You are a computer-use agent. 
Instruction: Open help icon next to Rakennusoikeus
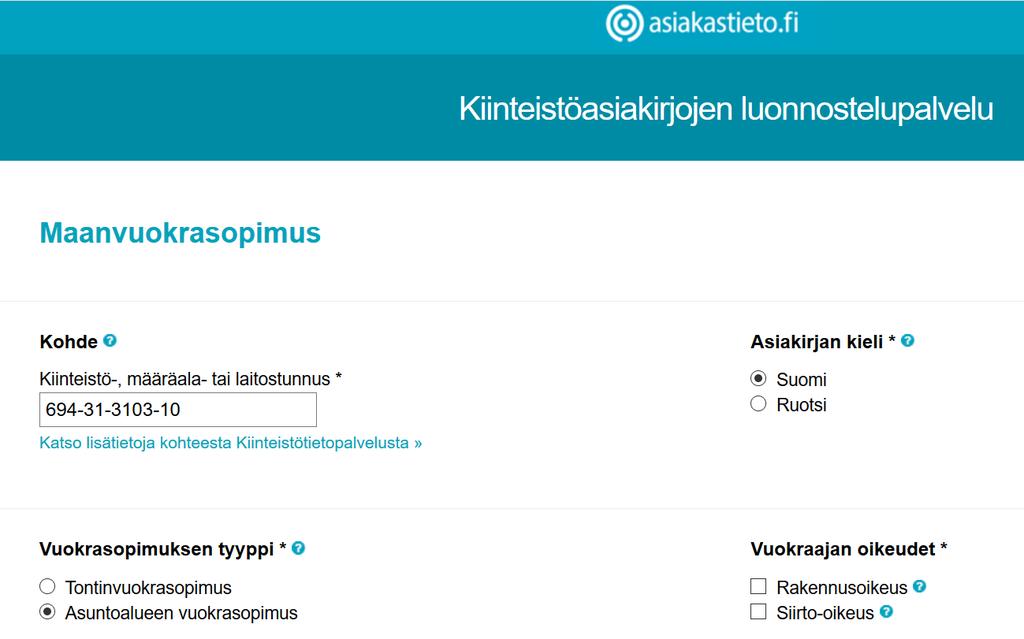point(920,586)
